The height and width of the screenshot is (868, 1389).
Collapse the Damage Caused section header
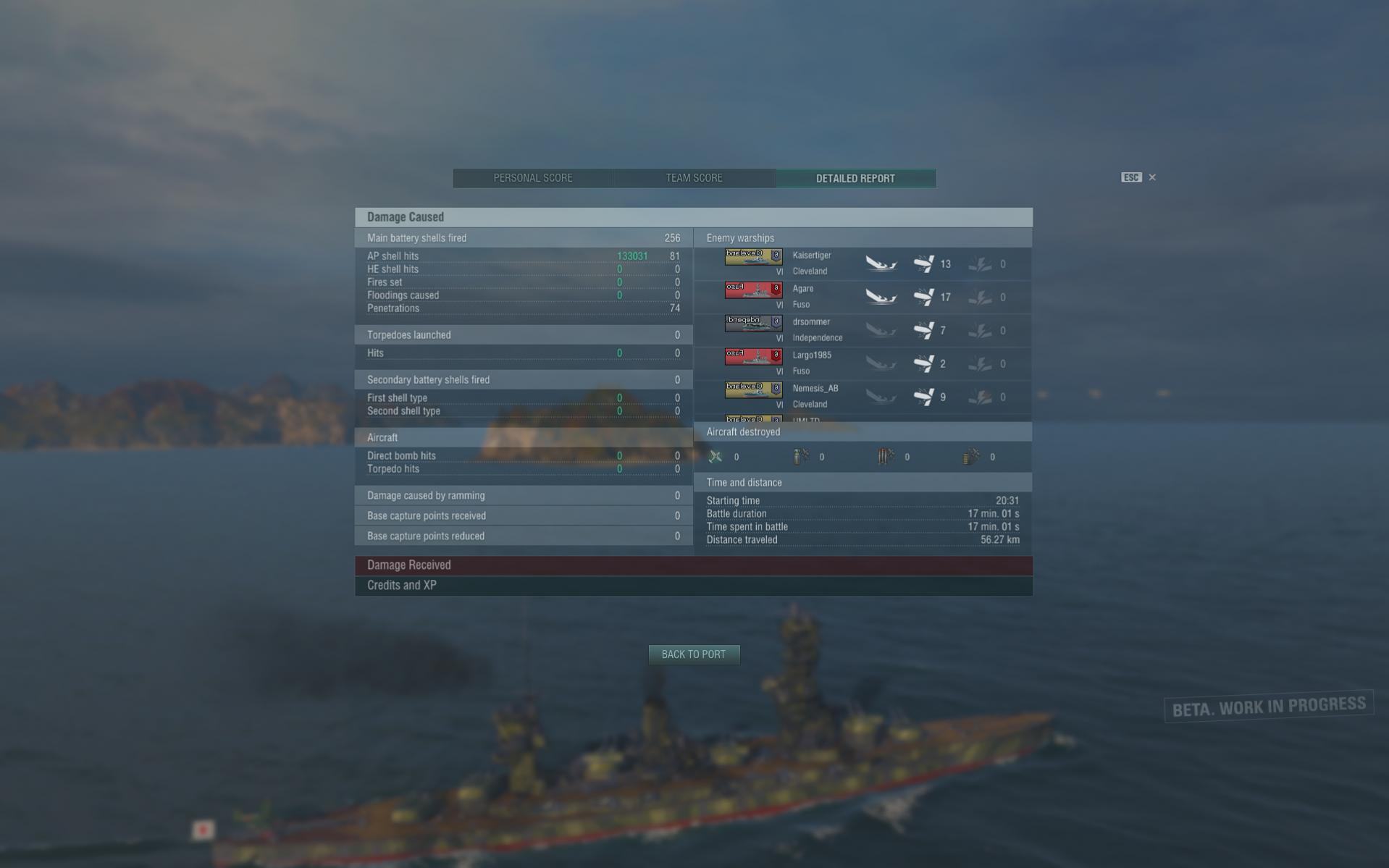click(x=694, y=217)
